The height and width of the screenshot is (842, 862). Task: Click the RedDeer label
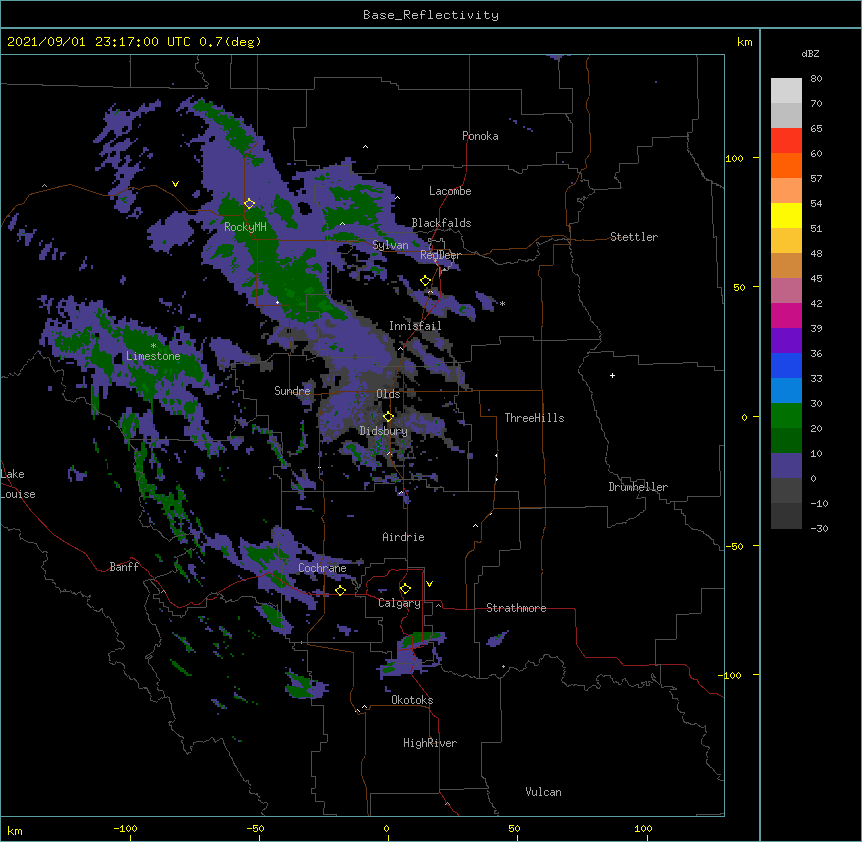tap(440, 255)
